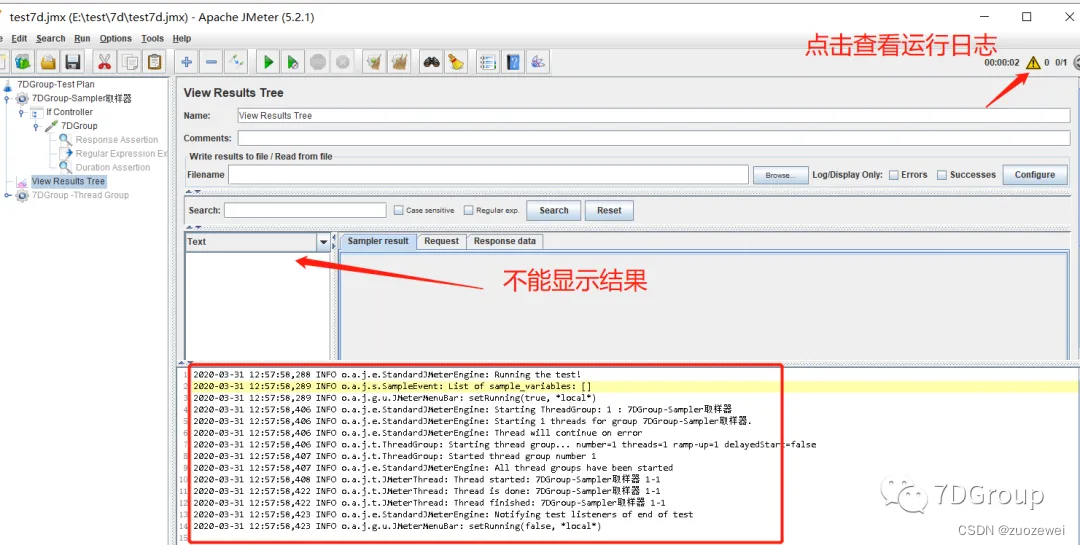Enable the Case sensitive checkbox

click(x=398, y=210)
